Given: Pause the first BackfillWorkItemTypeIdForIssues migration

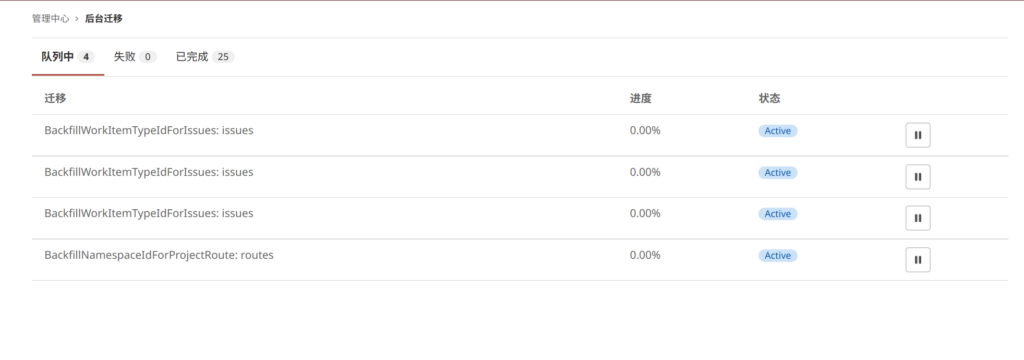Looking at the screenshot, I should coord(918,135).
